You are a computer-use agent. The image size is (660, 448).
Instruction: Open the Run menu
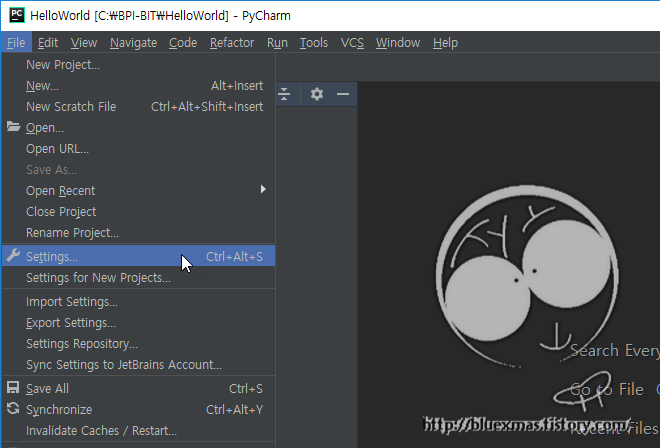click(277, 43)
